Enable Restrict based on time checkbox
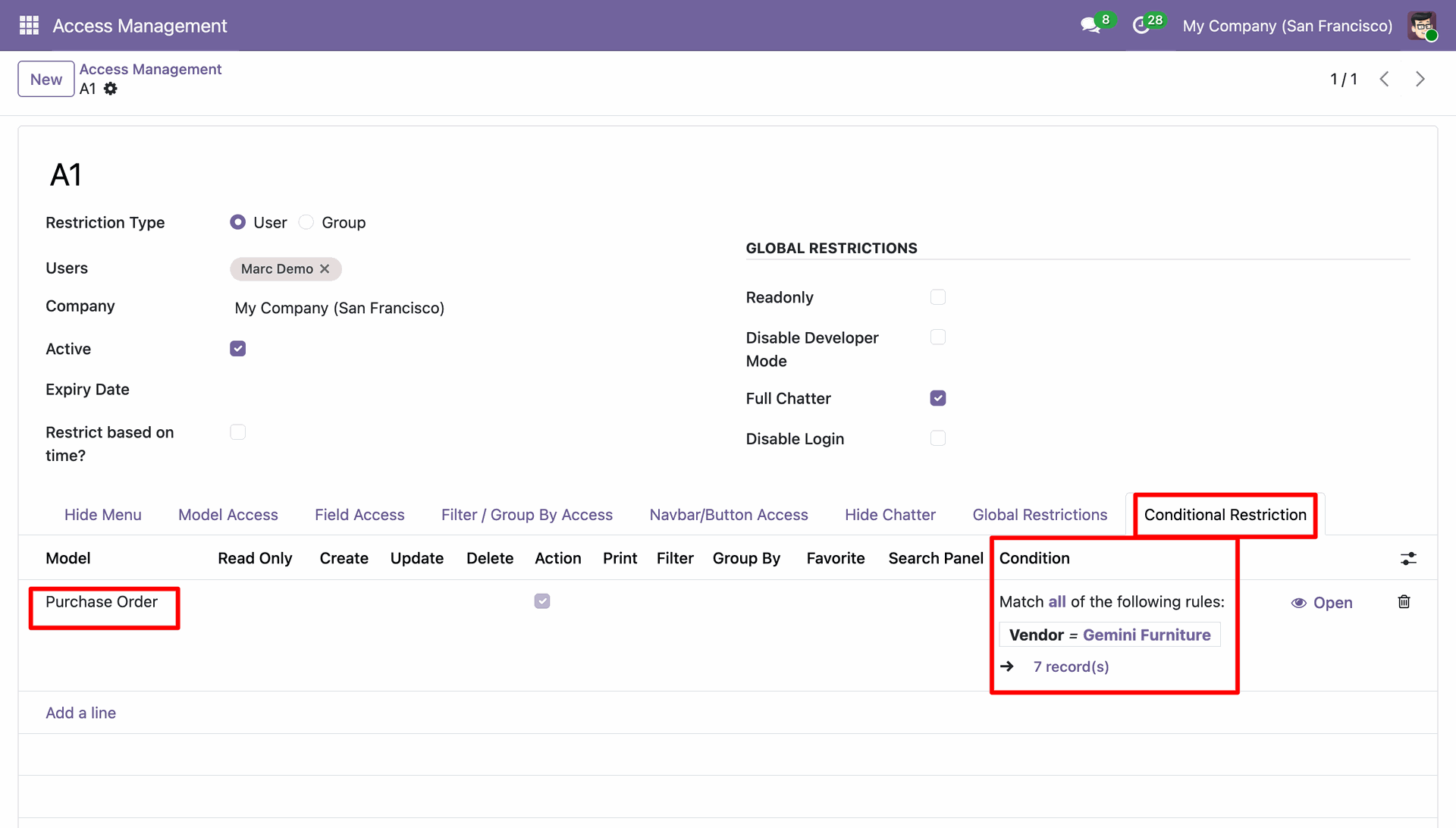Screen dimensions: 1456x828 pyautogui.click(x=238, y=432)
